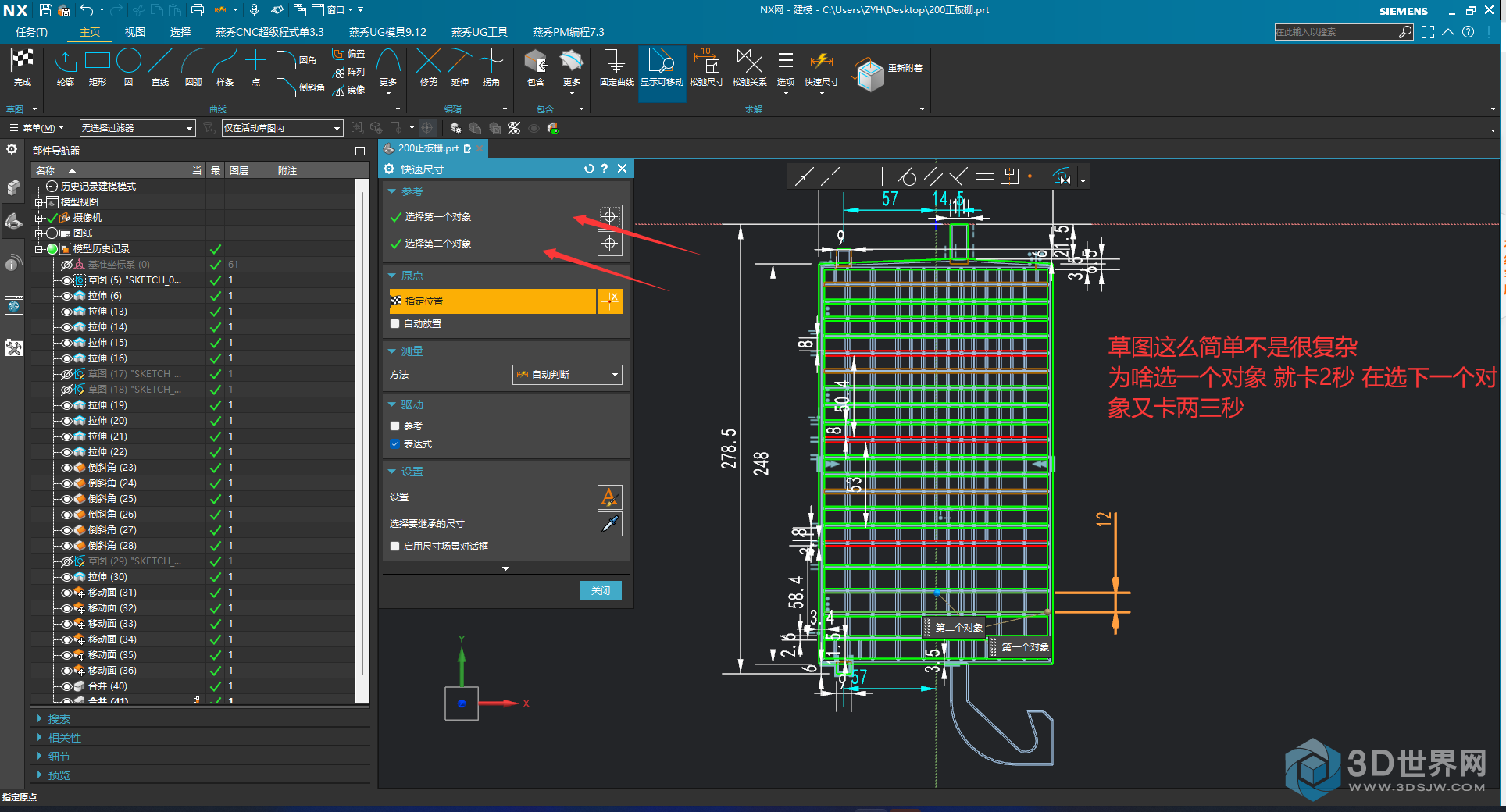The width and height of the screenshot is (1506, 812).
Task: Select the Trim (修剪) tool
Action: click(x=429, y=61)
